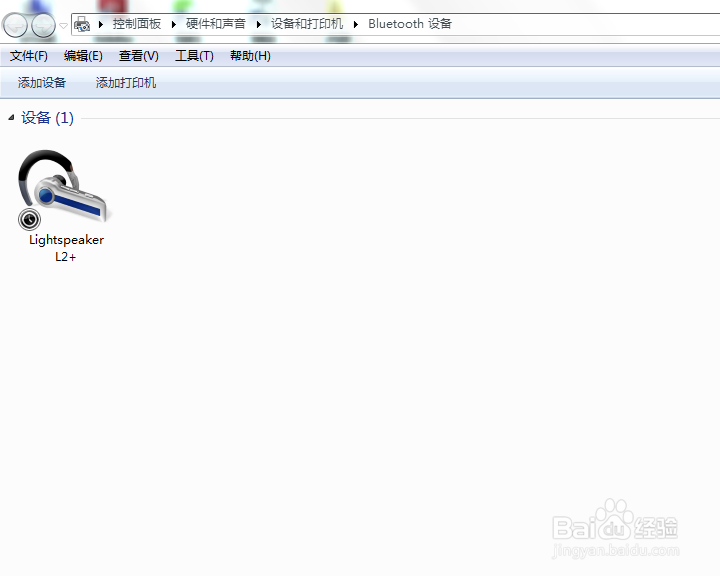Open the 文件(F) menu
Screen dimensions: 720x576
[29, 56]
